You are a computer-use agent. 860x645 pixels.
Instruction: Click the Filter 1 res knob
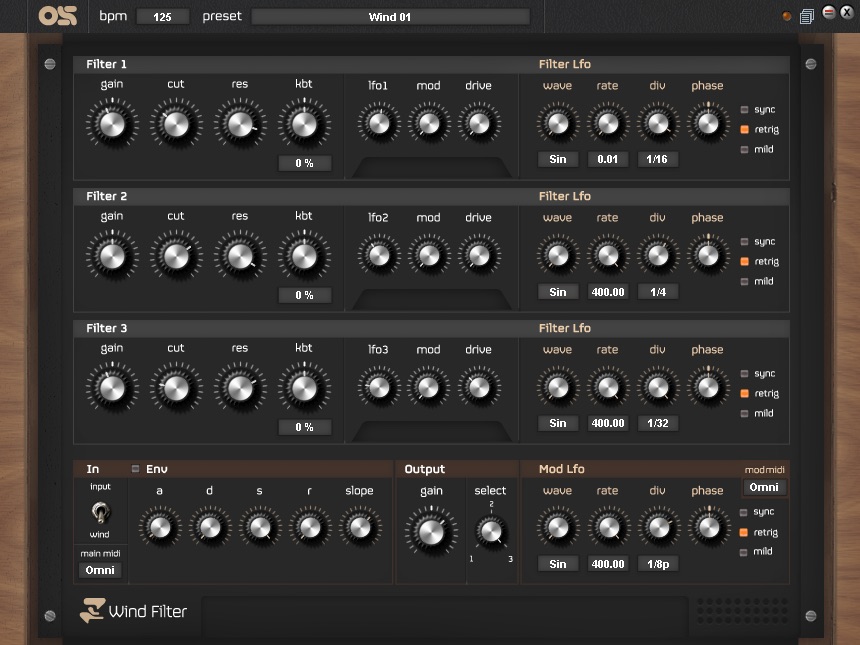pyautogui.click(x=240, y=124)
